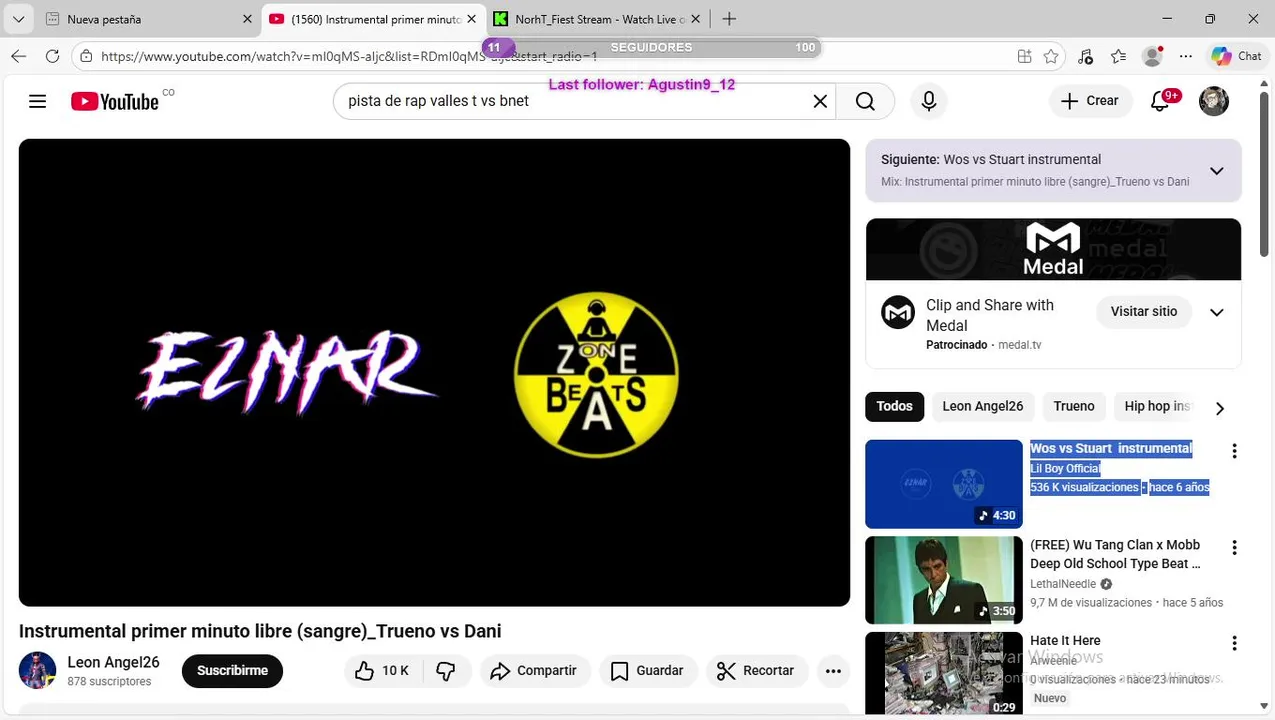Open a new browser tab with plus

pyautogui.click(x=729, y=19)
